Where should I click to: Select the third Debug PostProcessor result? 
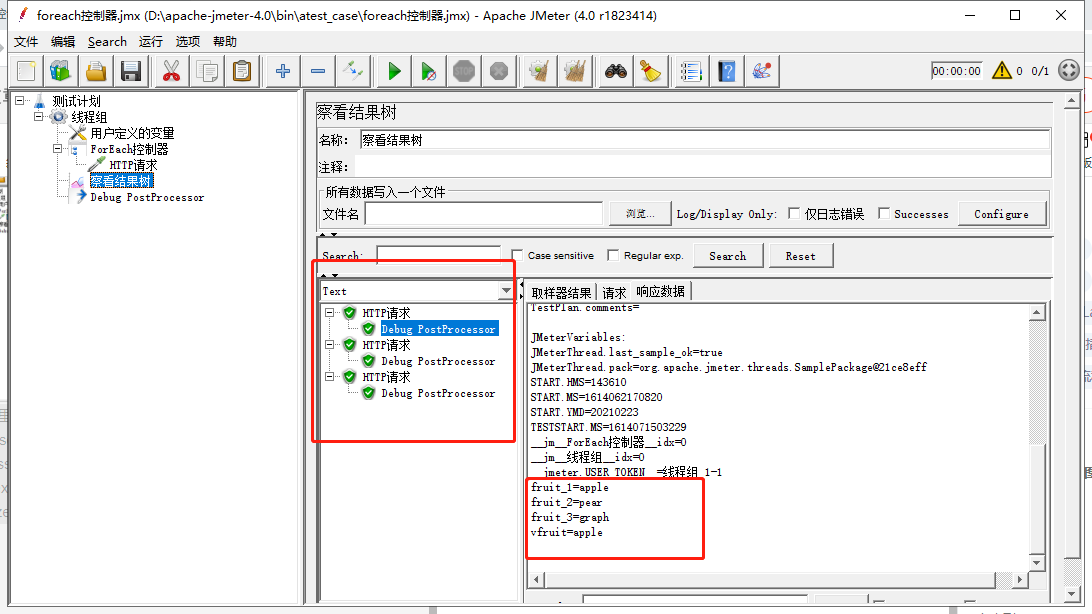[438, 393]
